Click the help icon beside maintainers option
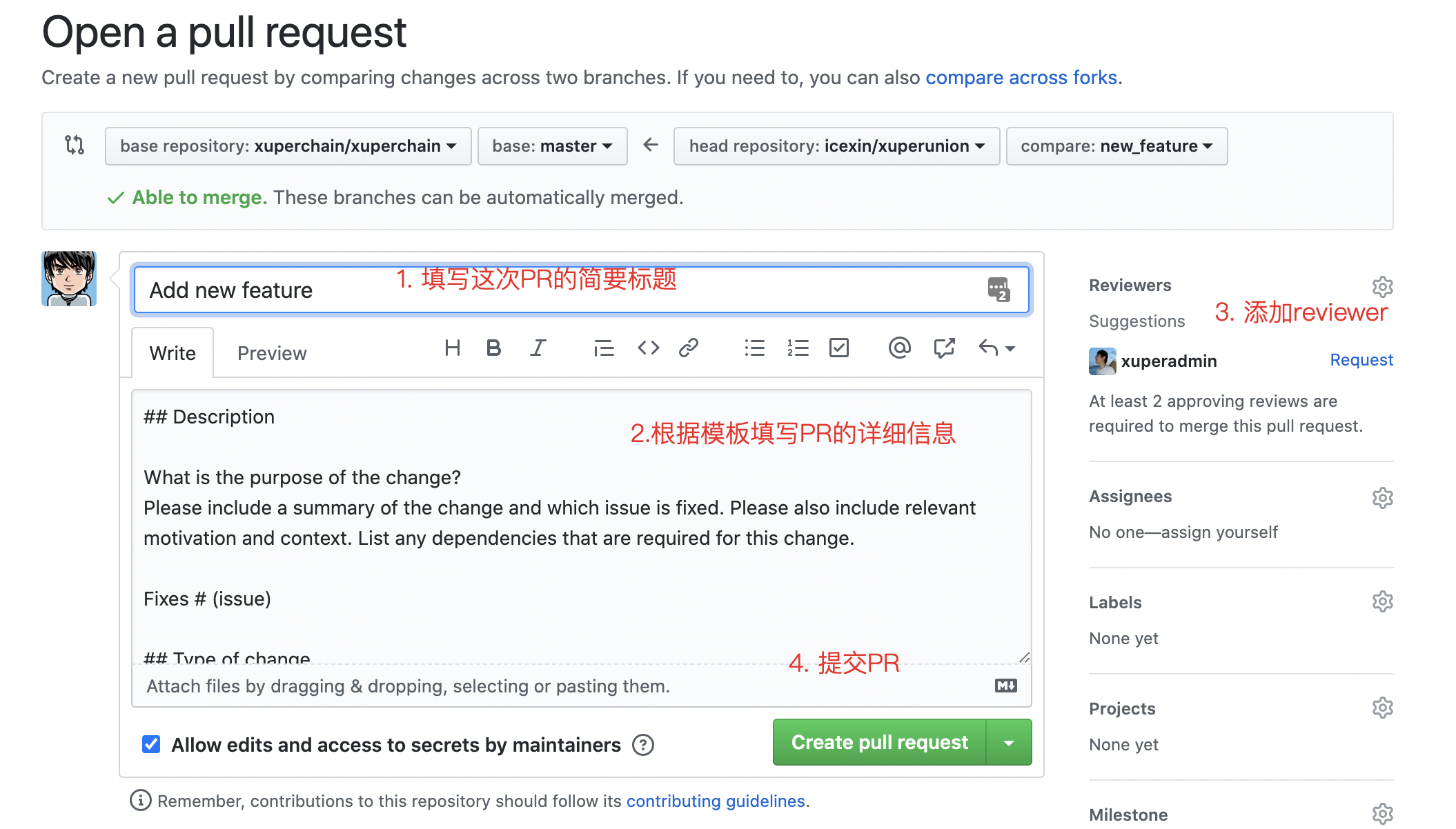1456x829 pixels. point(643,745)
